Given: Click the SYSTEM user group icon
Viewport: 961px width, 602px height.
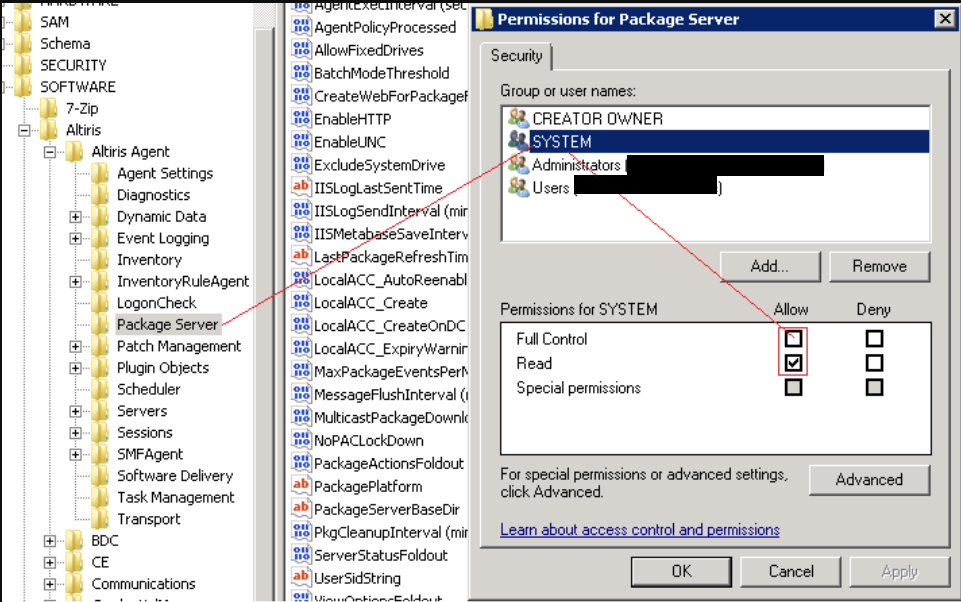Looking at the screenshot, I should tap(518, 141).
